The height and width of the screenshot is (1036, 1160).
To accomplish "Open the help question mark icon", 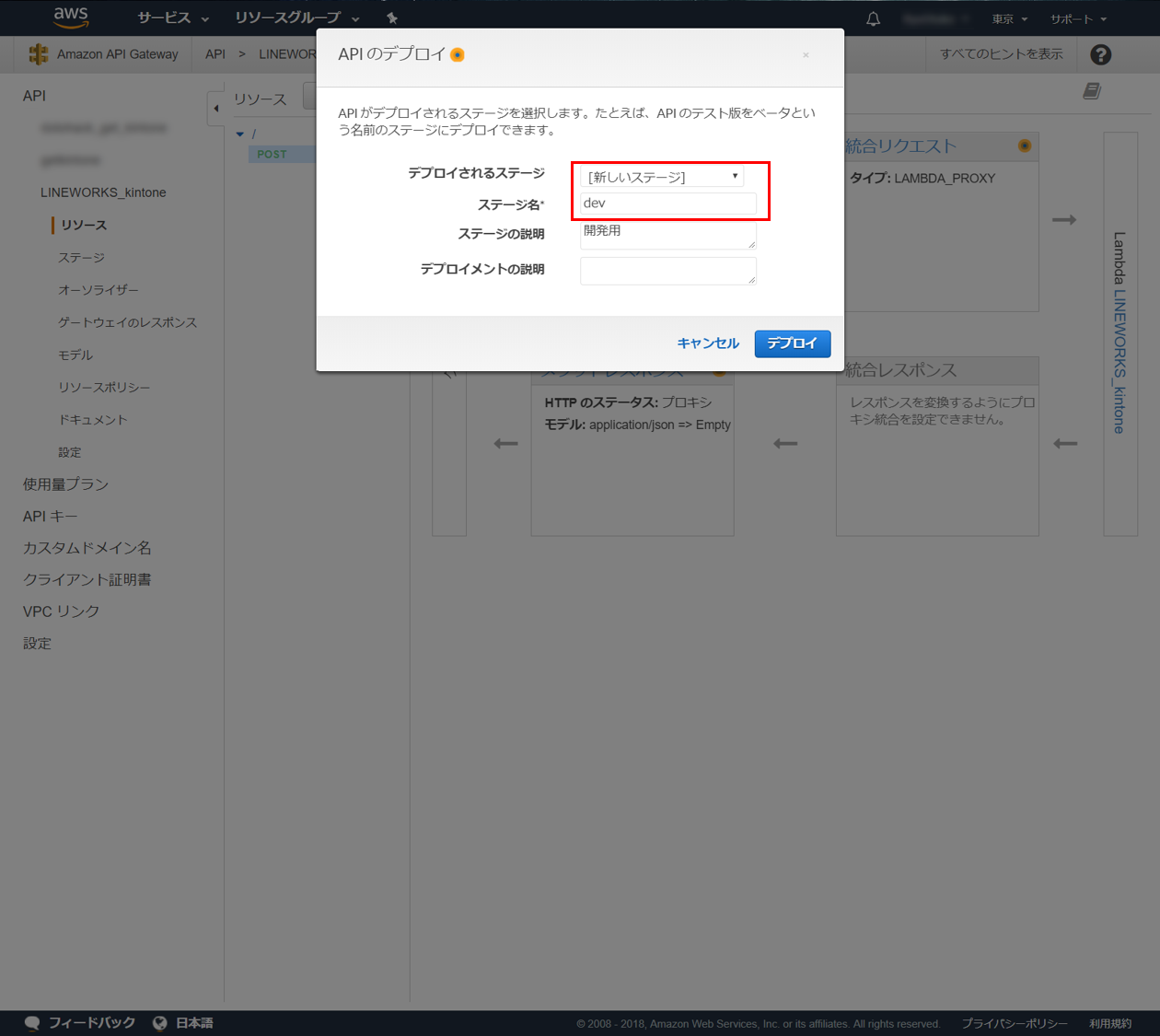I will click(x=1100, y=54).
